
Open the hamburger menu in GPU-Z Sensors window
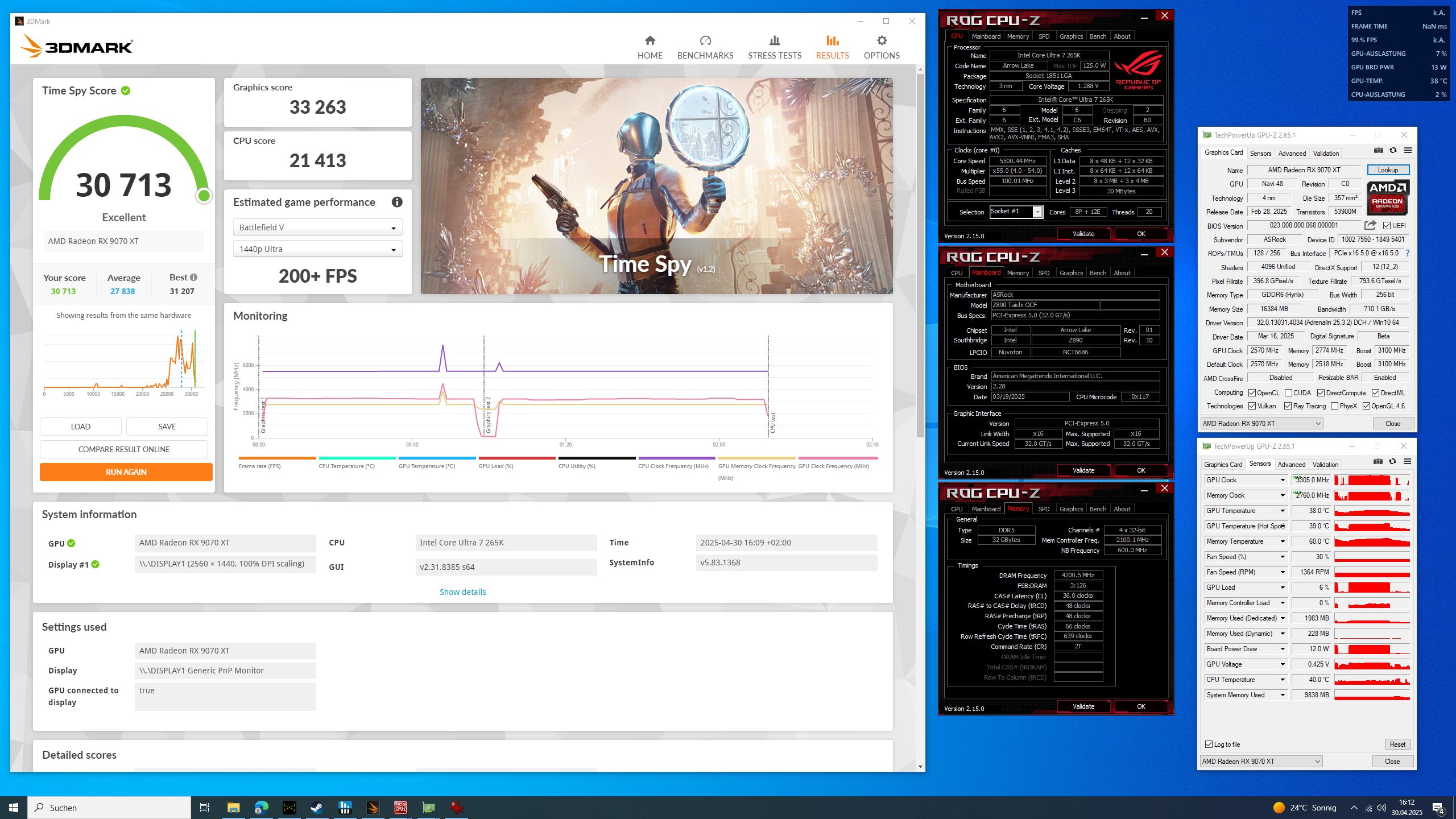(x=1408, y=462)
